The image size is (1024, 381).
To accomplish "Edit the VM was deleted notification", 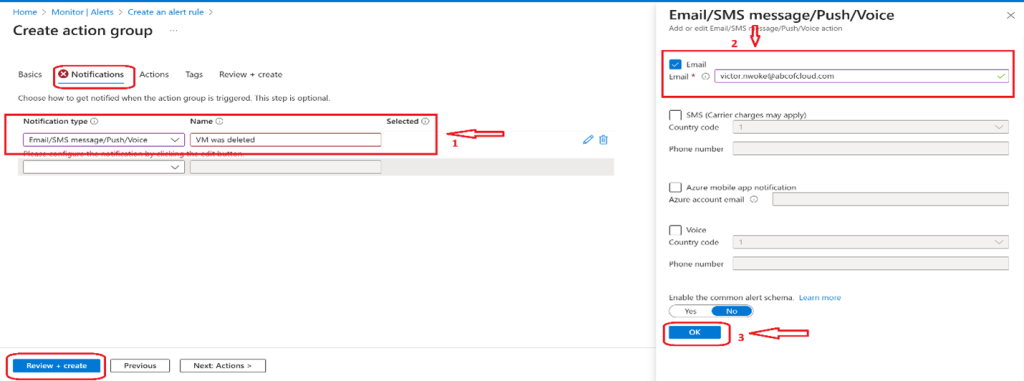I will click(588, 139).
